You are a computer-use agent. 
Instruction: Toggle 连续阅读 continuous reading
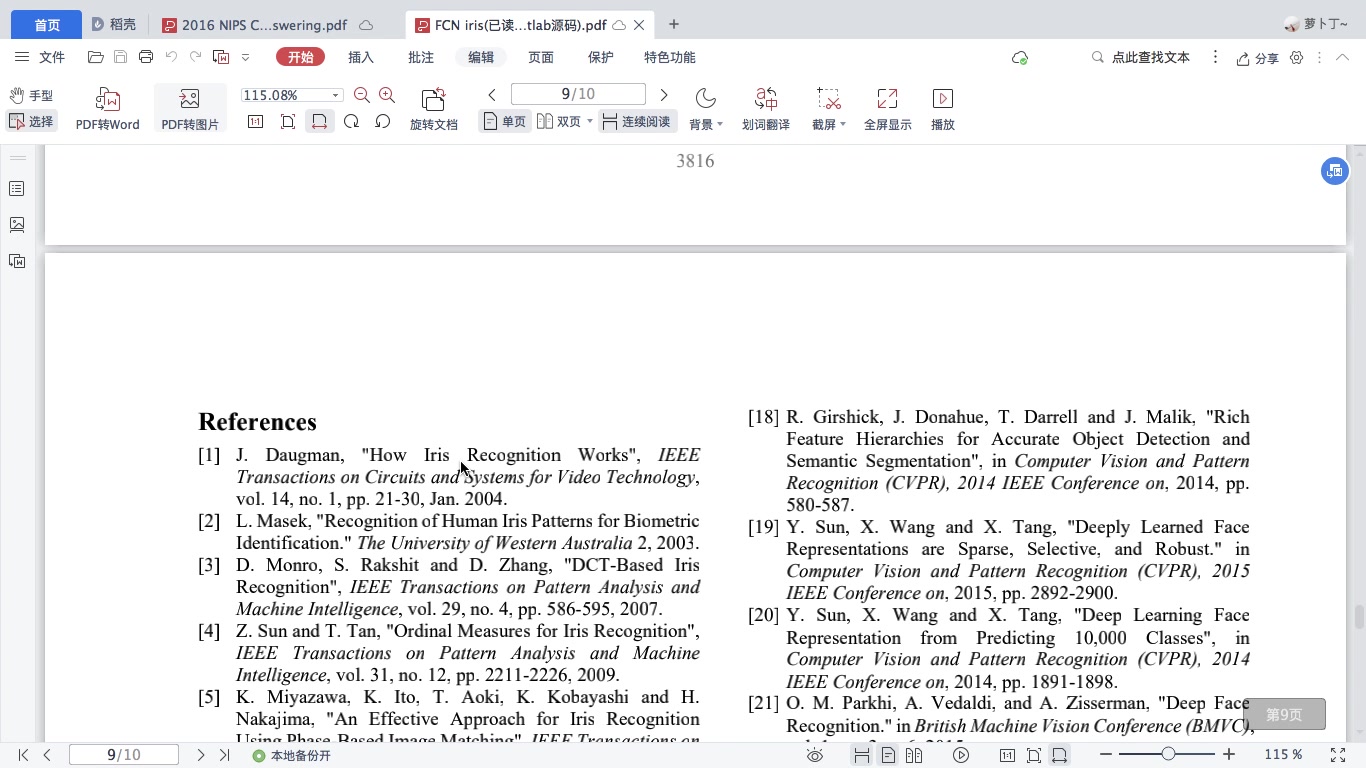point(637,121)
